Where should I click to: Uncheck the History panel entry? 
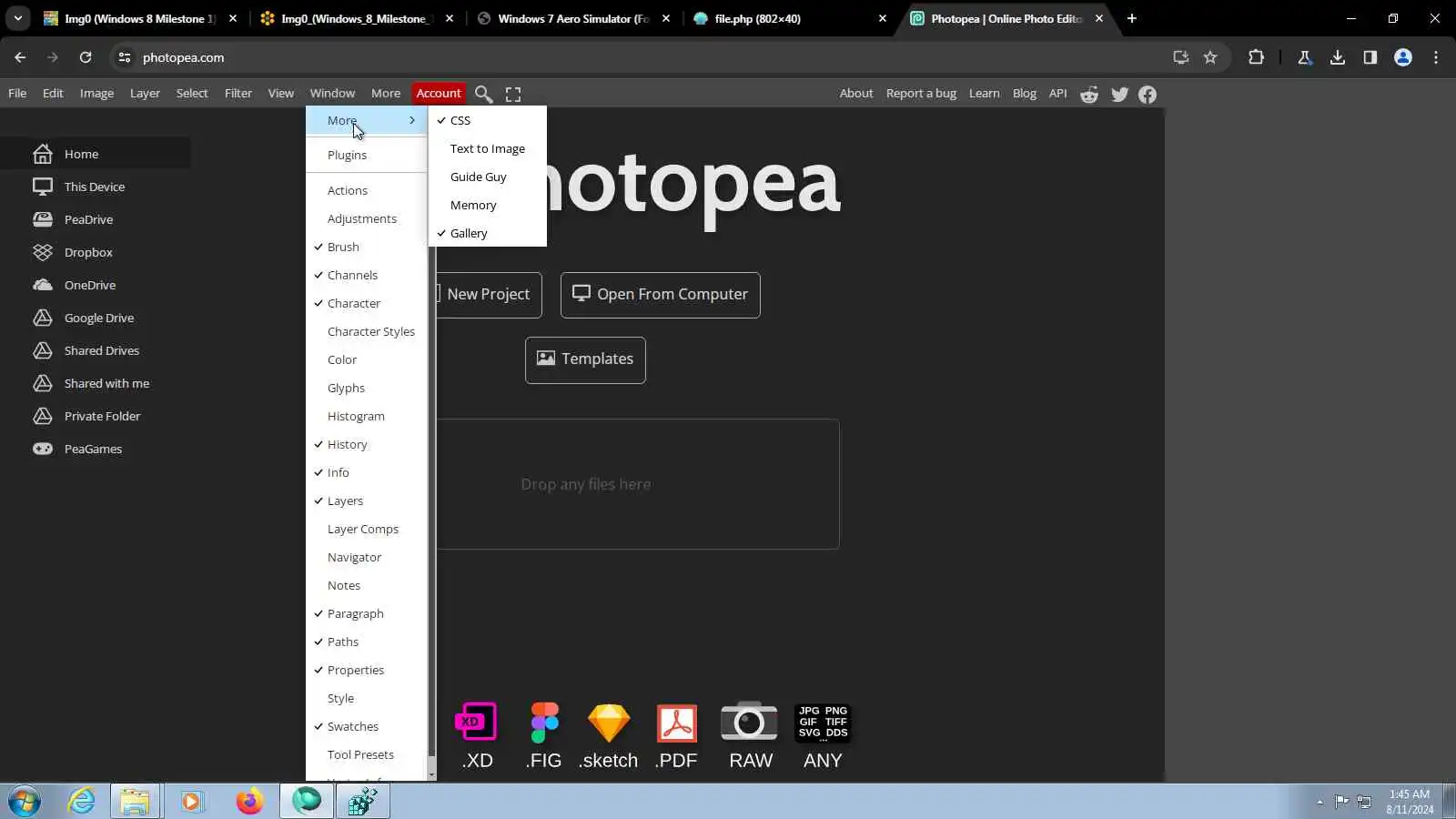(367, 444)
